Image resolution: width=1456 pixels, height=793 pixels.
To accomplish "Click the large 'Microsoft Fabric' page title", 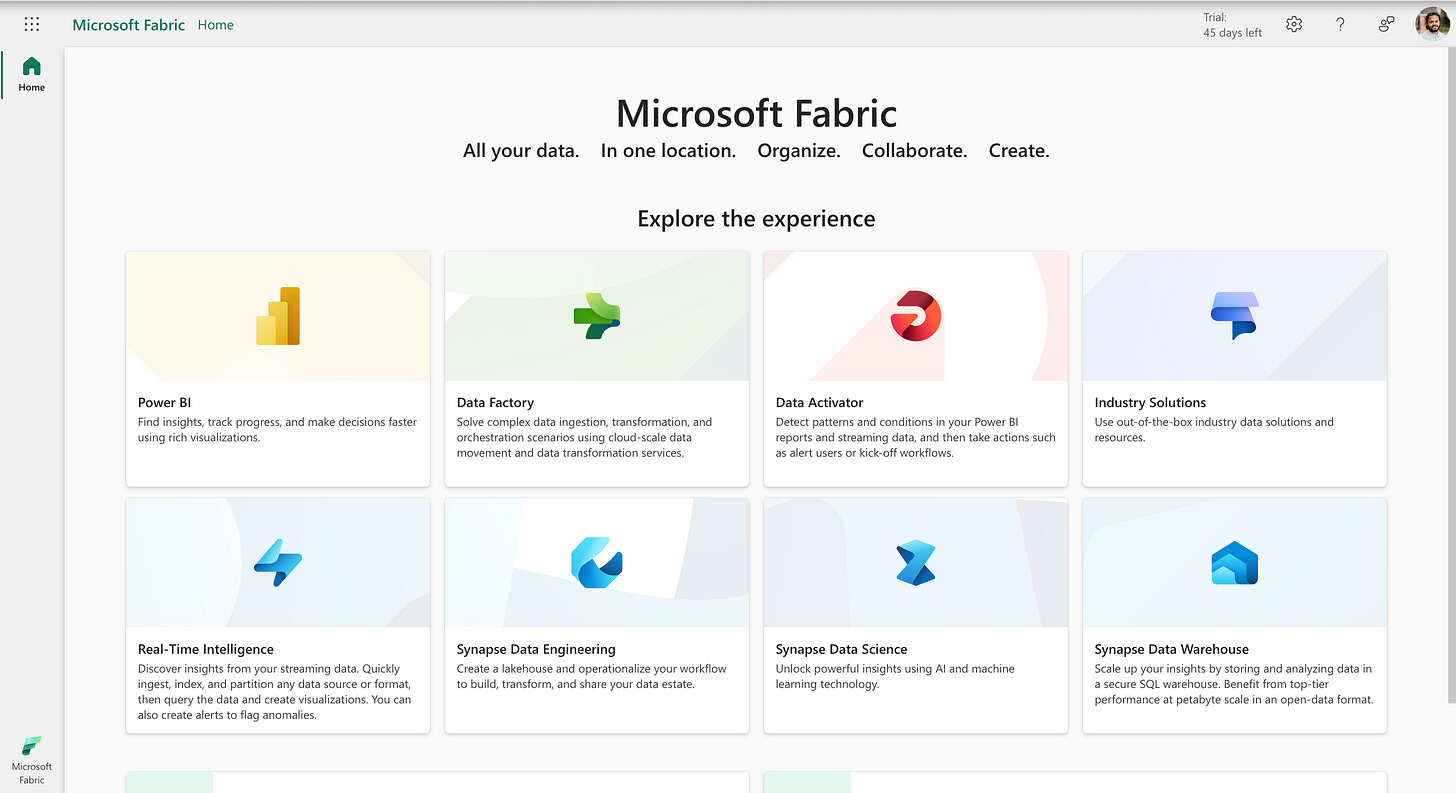I will pos(756,113).
